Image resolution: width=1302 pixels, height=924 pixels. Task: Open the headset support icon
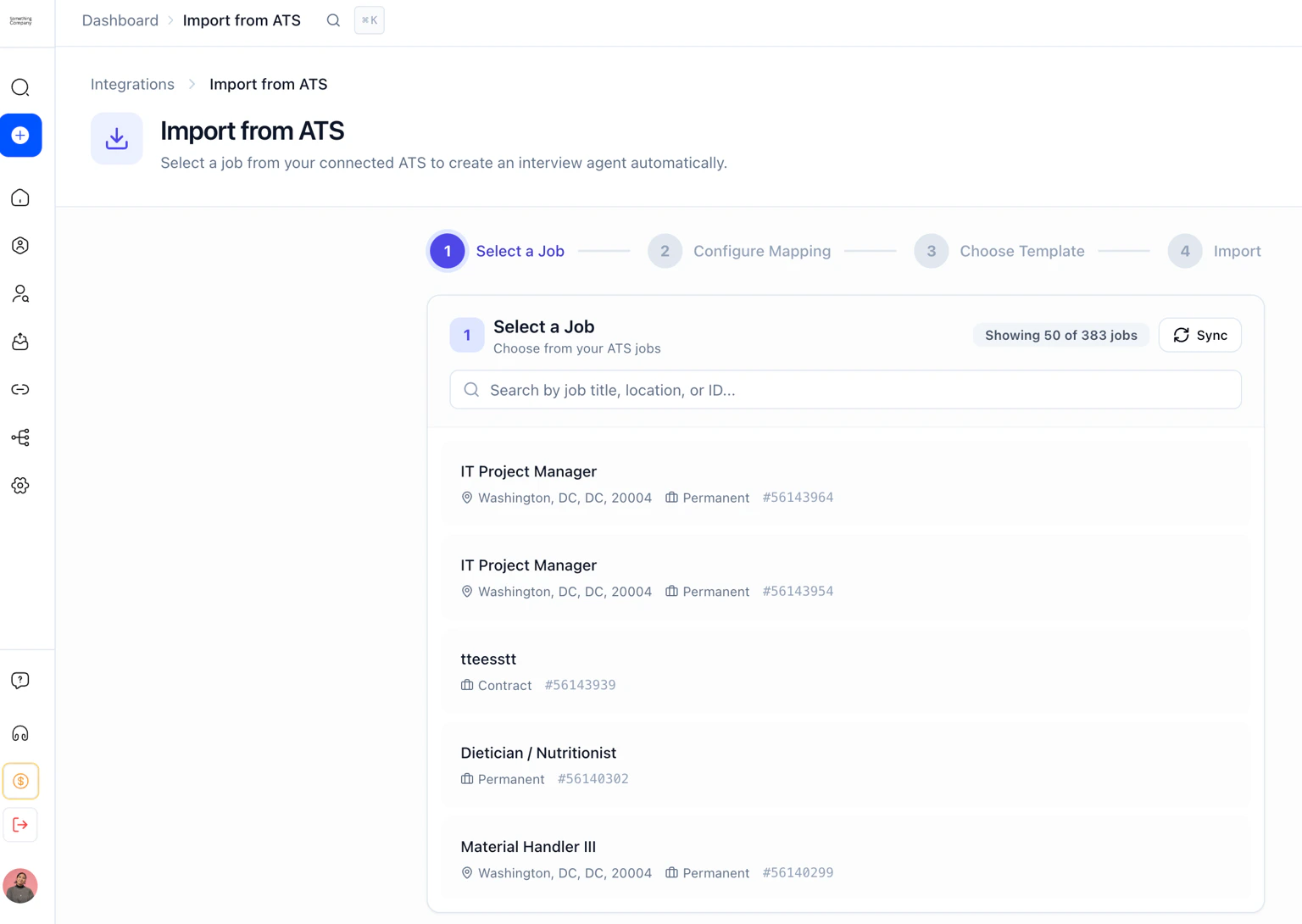(x=20, y=733)
